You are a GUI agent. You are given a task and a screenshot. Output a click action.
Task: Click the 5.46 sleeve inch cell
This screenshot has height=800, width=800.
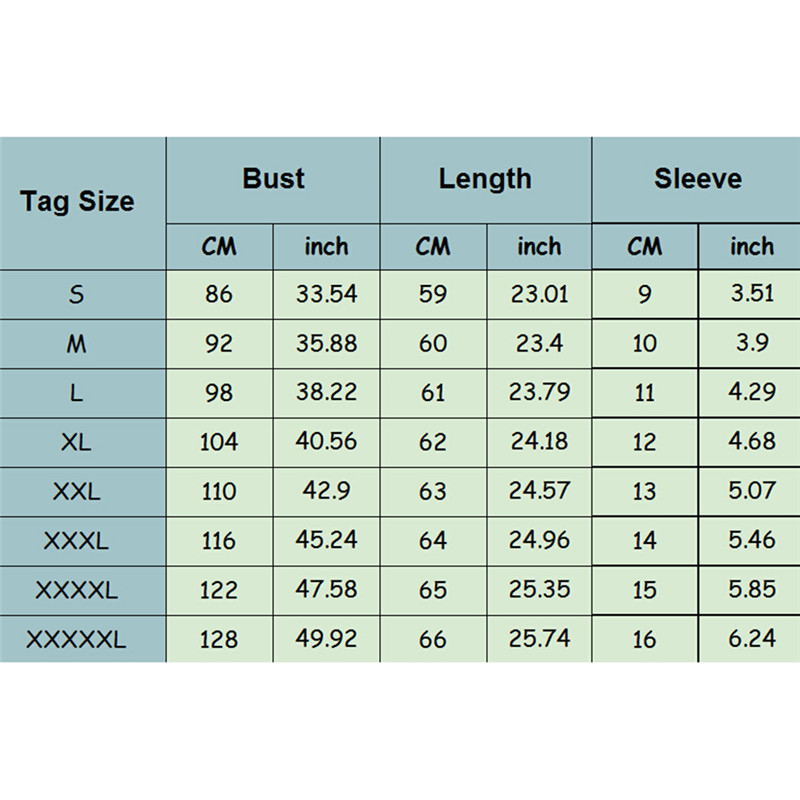(752, 541)
